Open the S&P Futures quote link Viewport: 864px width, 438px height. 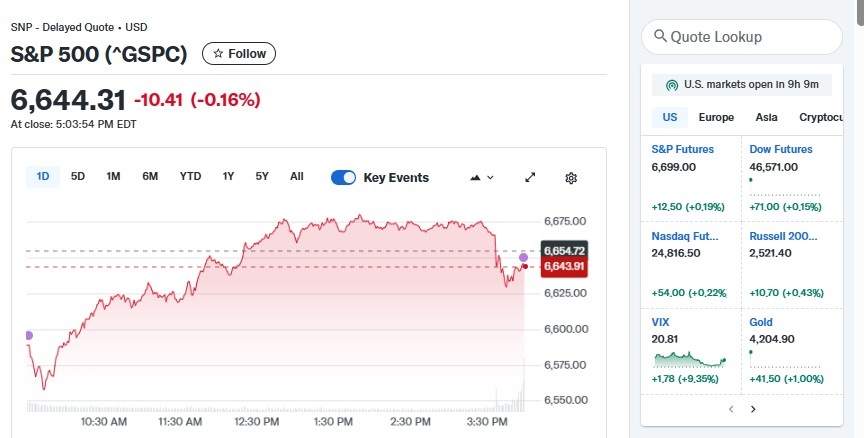pyautogui.click(x=683, y=149)
